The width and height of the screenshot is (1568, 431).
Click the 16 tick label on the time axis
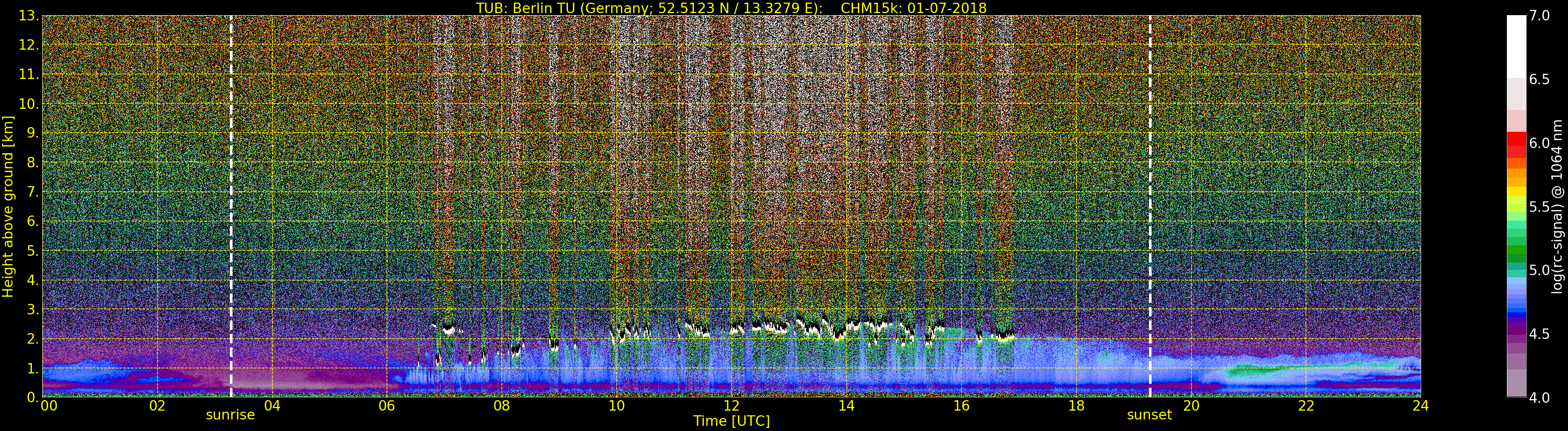(x=961, y=405)
